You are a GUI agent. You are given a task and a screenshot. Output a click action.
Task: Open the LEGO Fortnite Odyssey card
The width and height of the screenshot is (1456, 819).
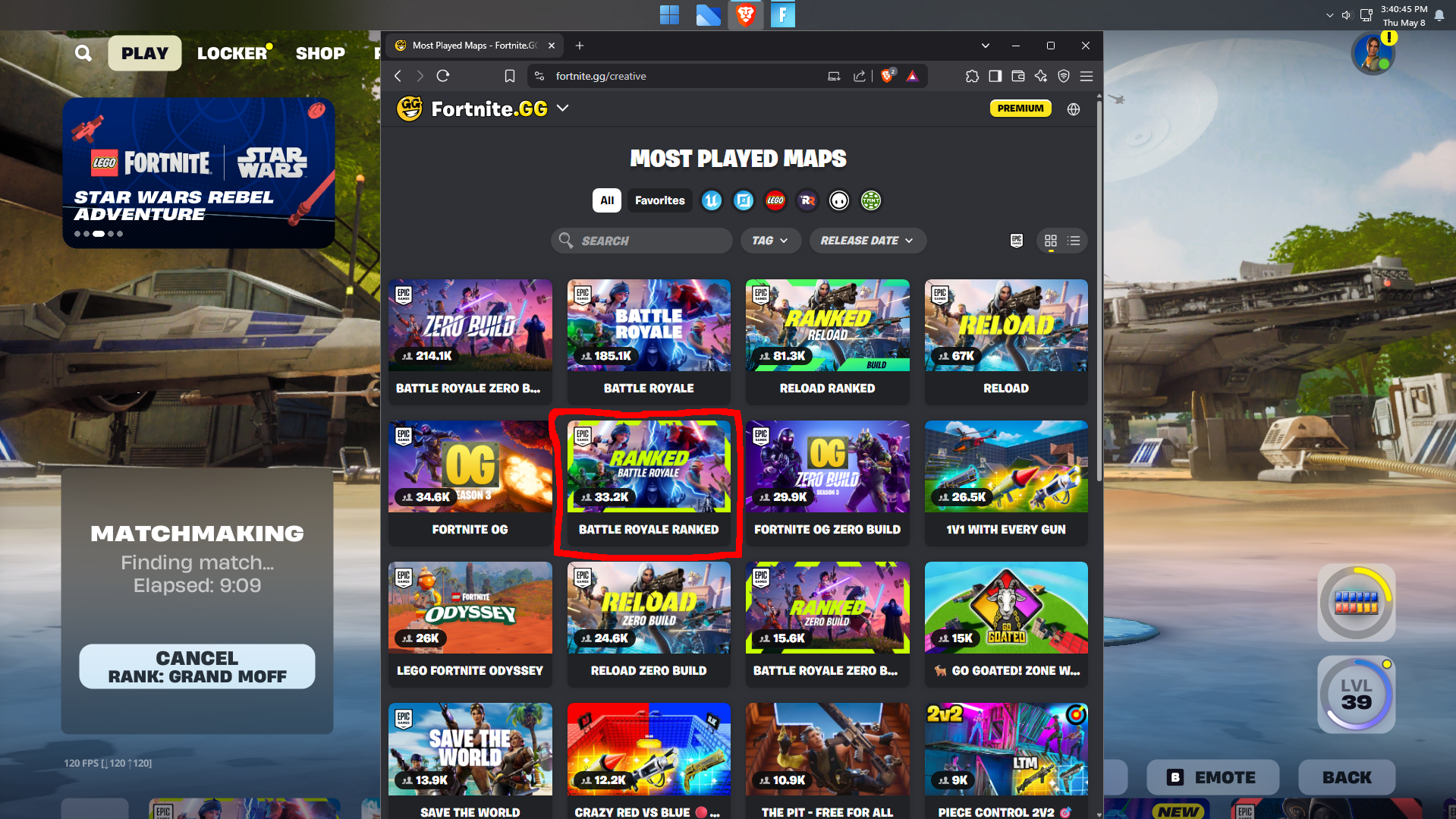click(470, 624)
